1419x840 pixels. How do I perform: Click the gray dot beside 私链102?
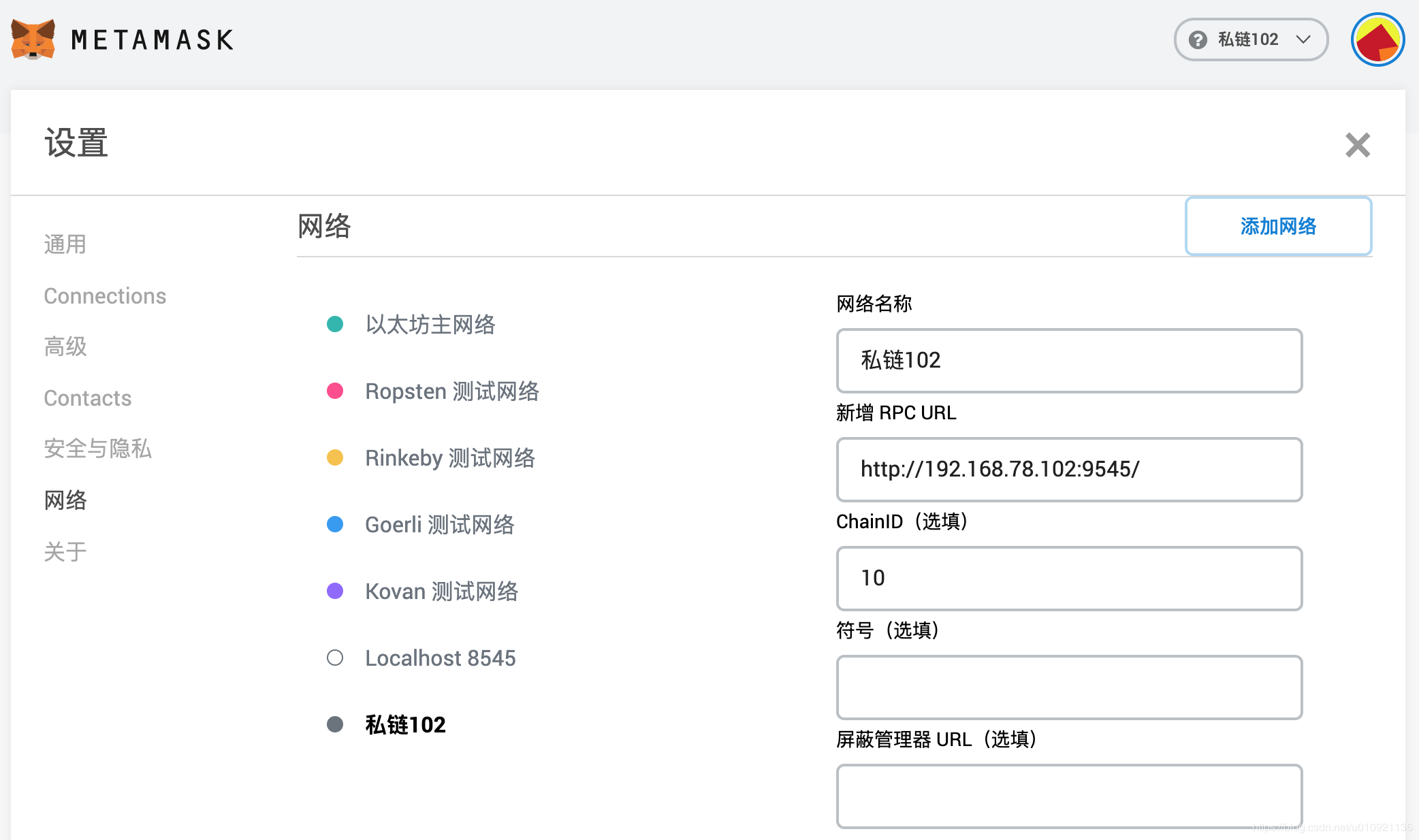(335, 724)
